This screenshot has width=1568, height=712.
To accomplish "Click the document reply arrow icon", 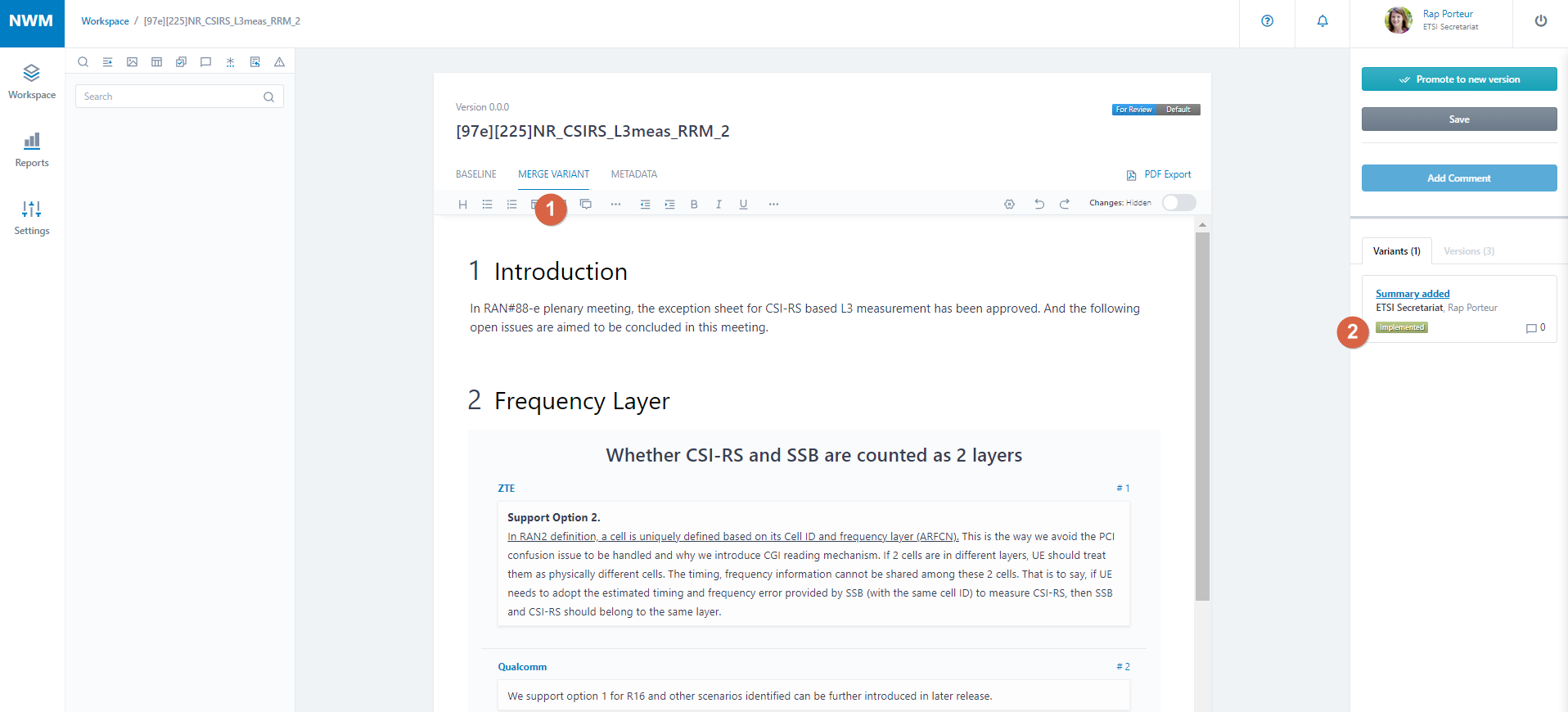I will (x=255, y=62).
